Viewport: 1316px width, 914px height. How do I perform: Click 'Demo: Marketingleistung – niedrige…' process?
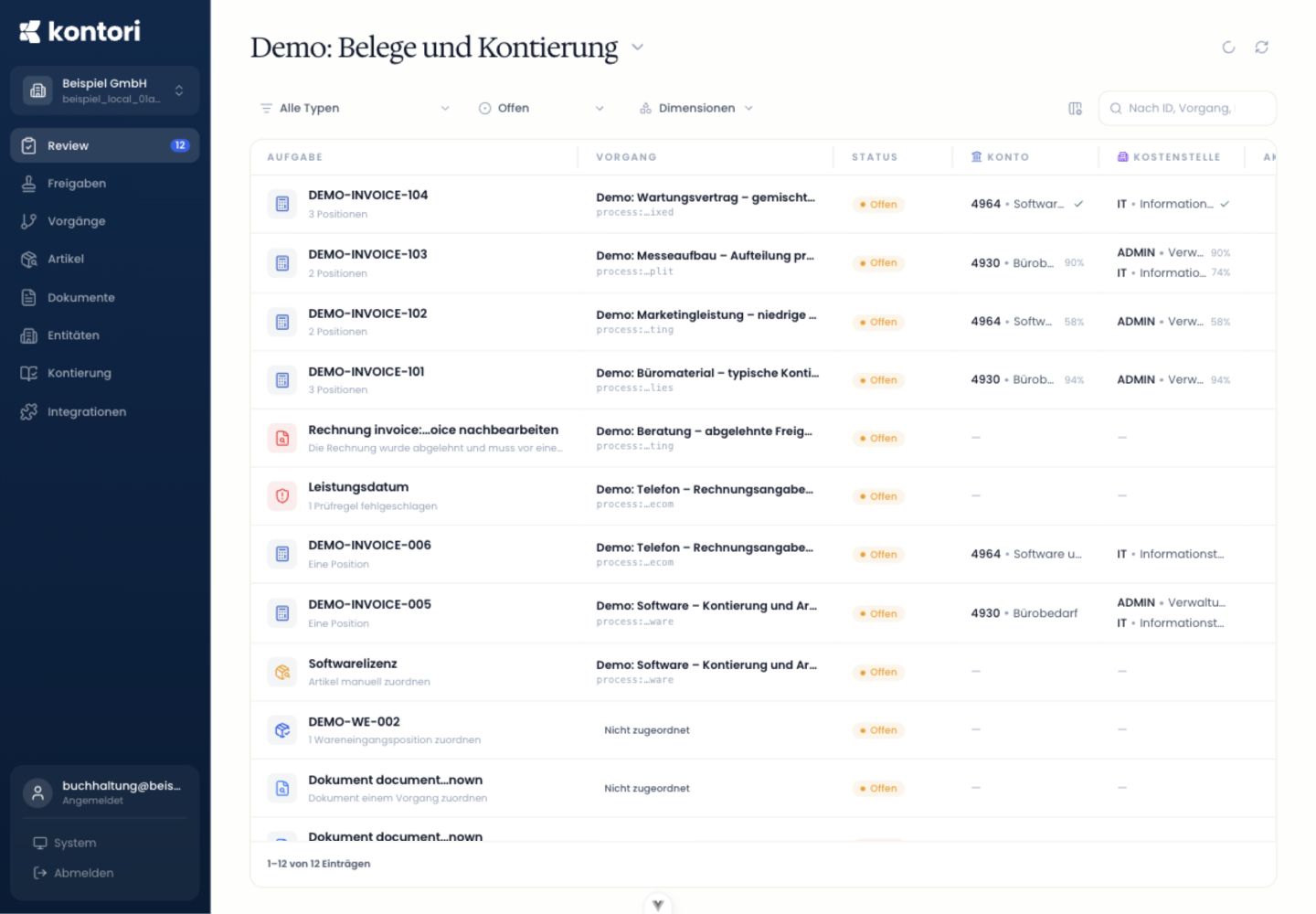pos(706,315)
